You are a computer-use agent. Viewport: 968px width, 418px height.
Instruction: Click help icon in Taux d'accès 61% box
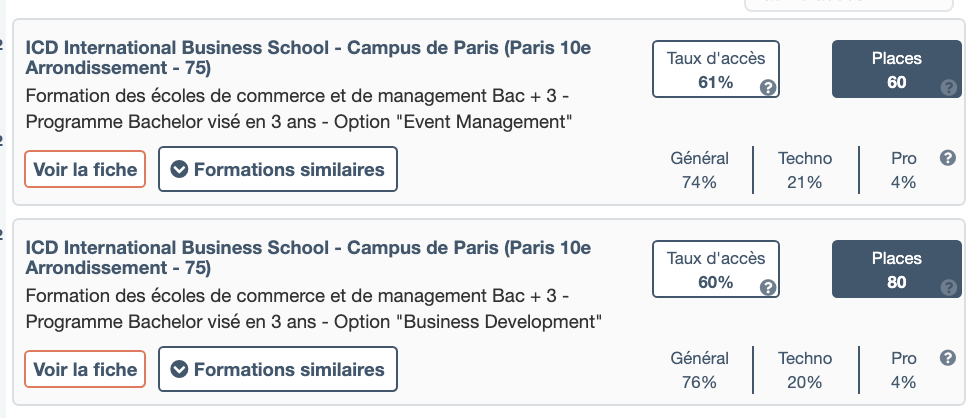(767, 87)
